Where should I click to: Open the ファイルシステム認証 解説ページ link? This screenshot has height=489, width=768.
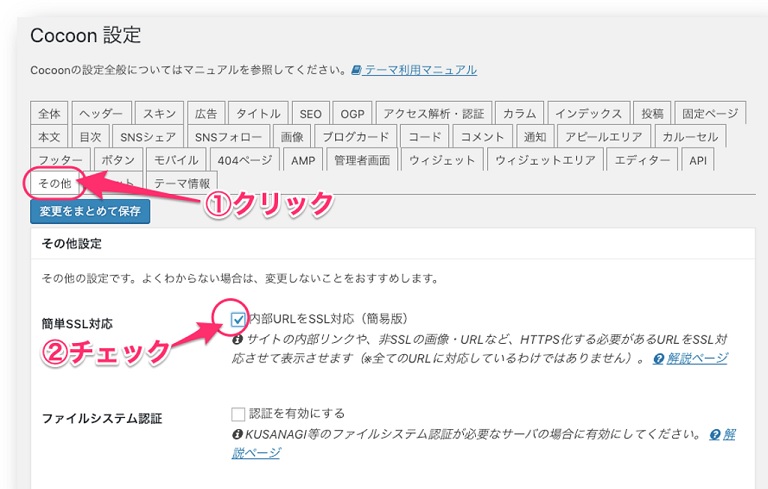click(x=256, y=453)
